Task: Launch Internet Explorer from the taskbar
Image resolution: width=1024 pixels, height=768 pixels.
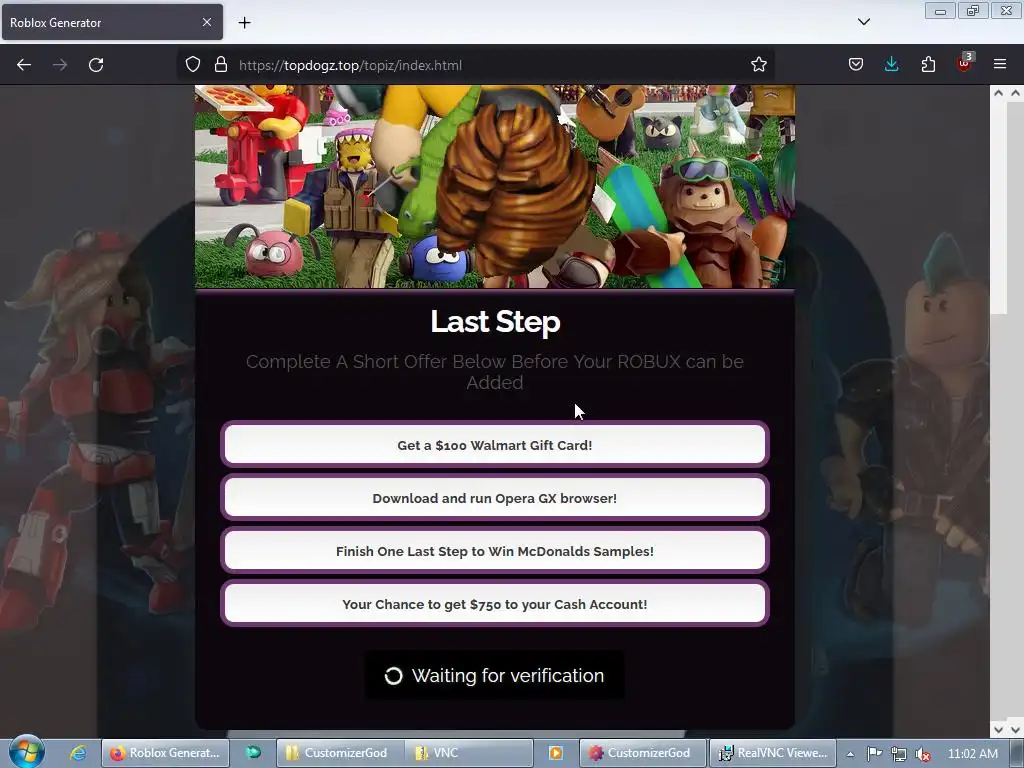Action: [x=78, y=753]
